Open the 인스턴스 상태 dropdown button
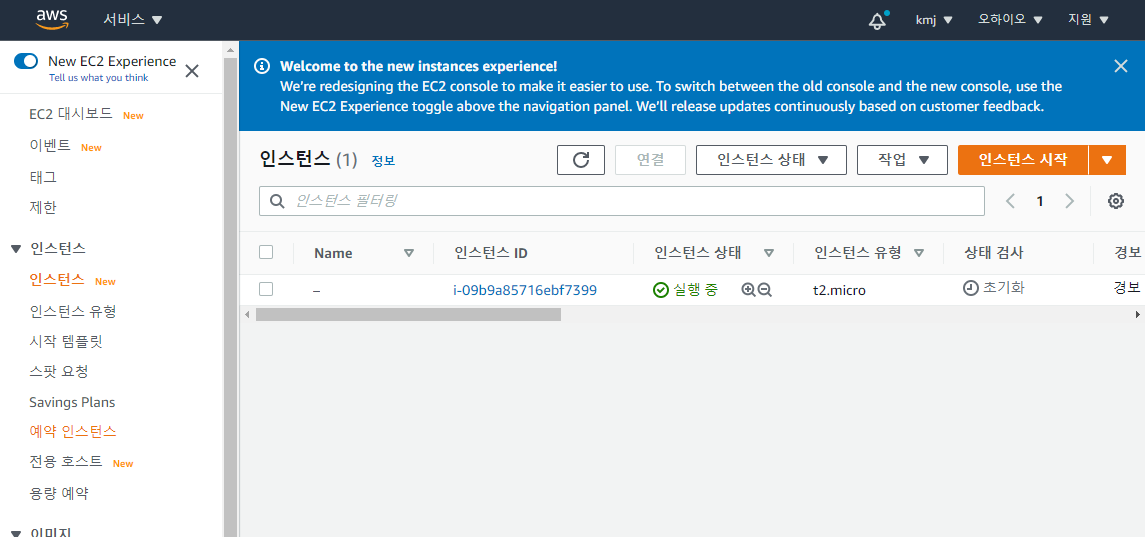Screen dimensions: 1145x537 click(x=771, y=160)
